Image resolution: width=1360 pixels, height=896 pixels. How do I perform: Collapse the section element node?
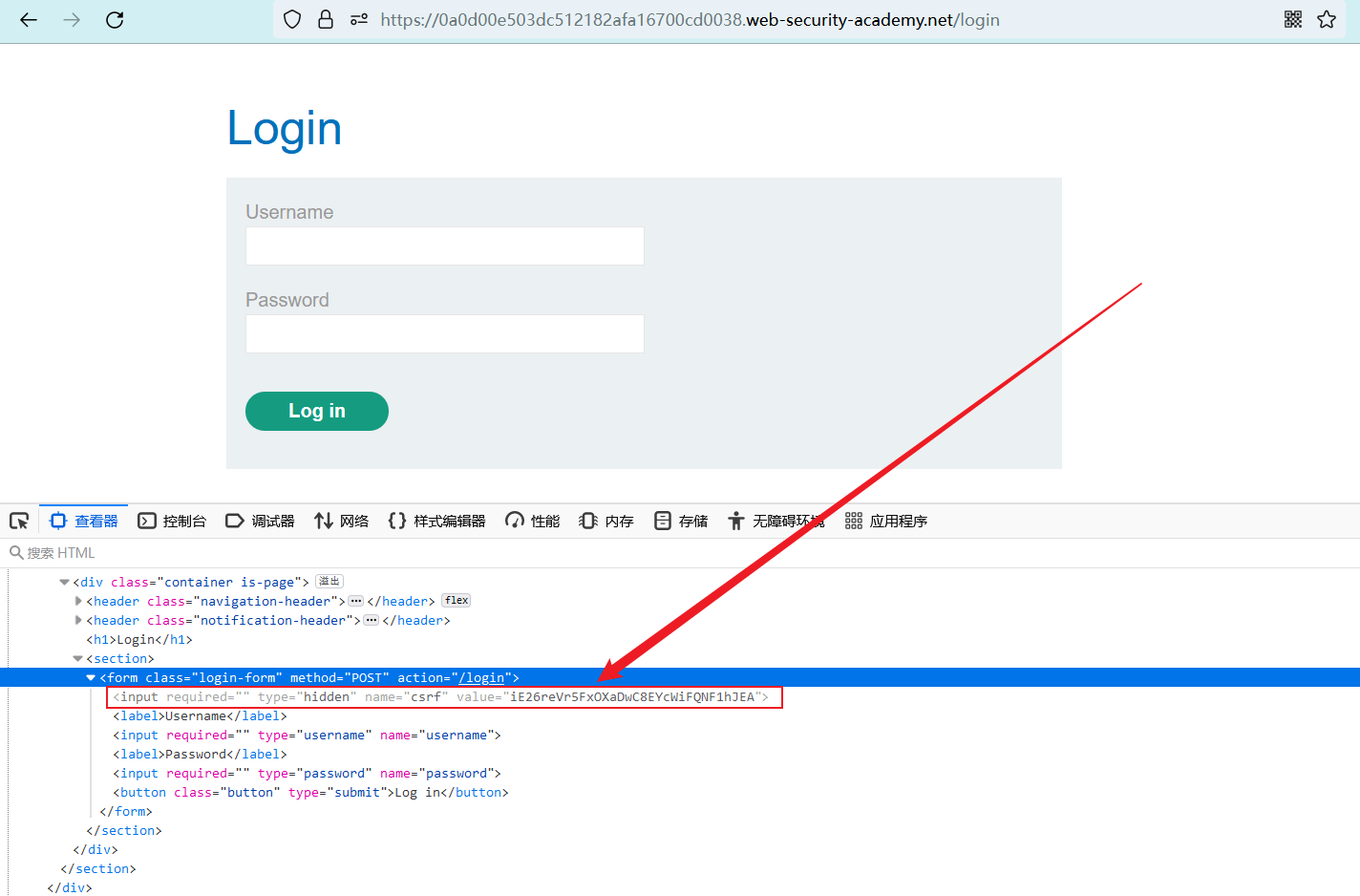click(x=78, y=658)
